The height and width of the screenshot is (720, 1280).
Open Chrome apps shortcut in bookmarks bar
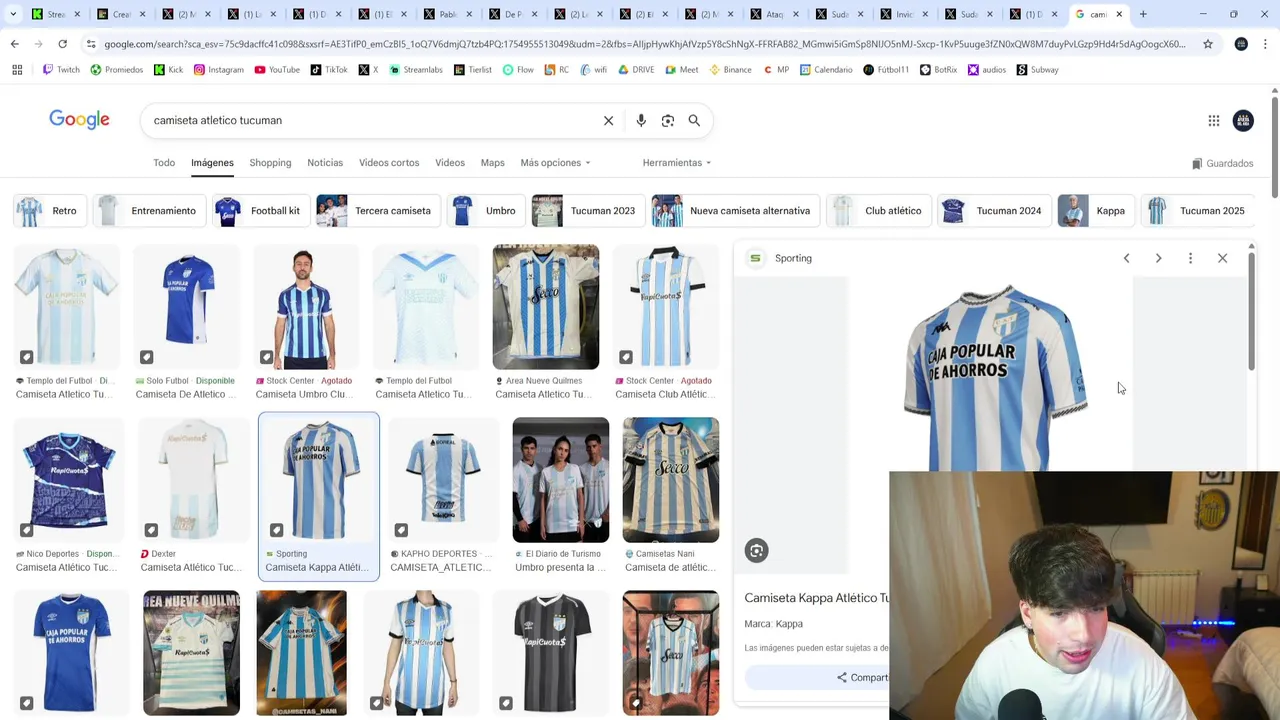click(17, 70)
